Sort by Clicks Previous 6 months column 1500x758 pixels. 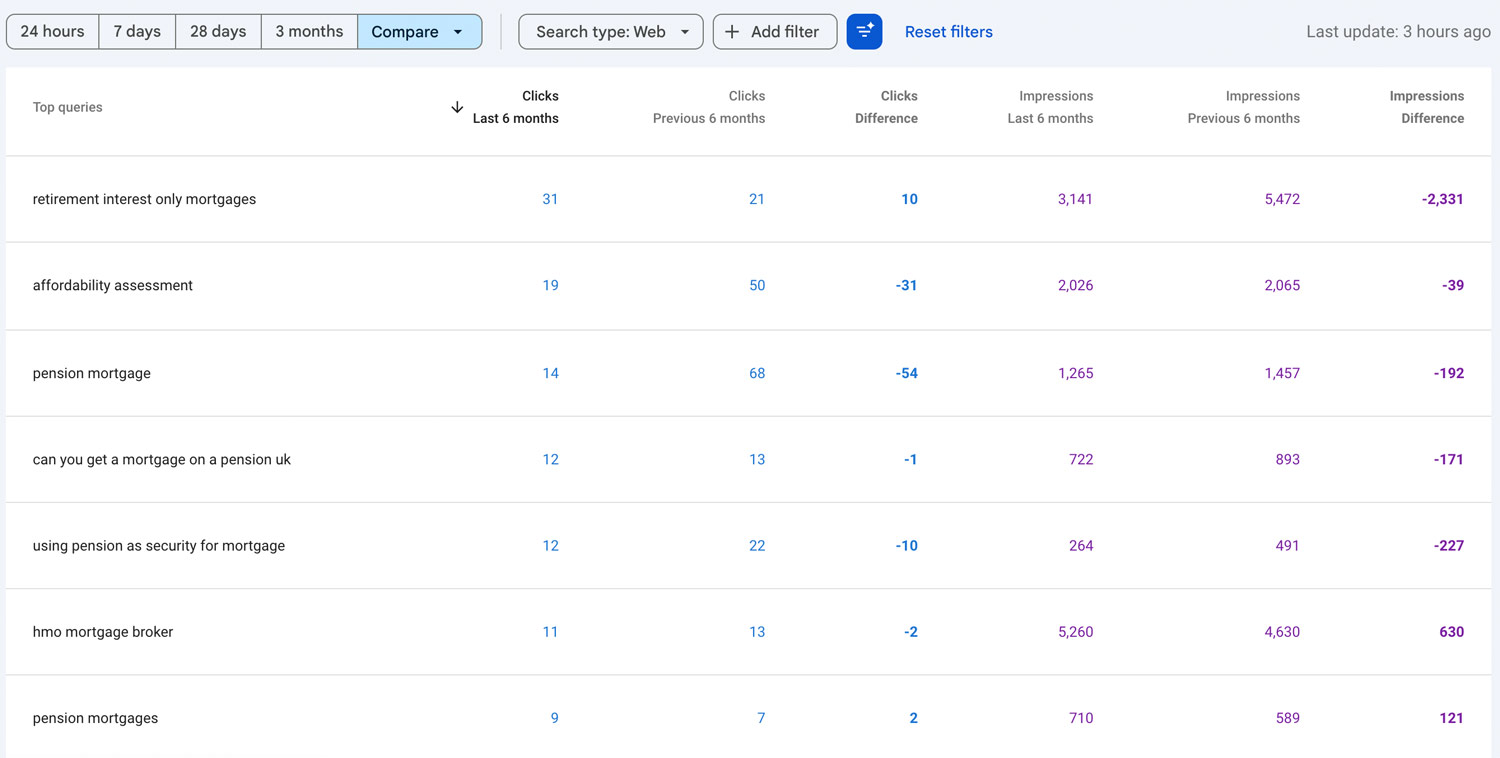709,107
